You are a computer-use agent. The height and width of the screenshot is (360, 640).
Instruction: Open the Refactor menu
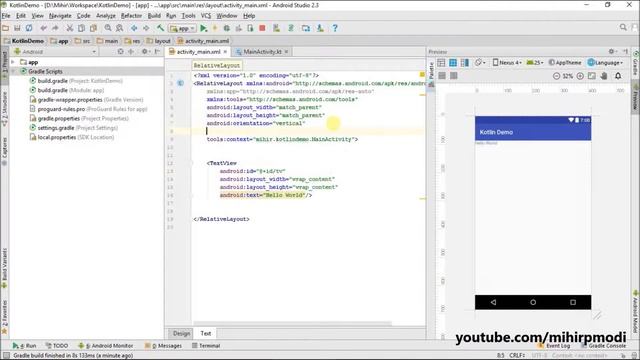point(131,16)
